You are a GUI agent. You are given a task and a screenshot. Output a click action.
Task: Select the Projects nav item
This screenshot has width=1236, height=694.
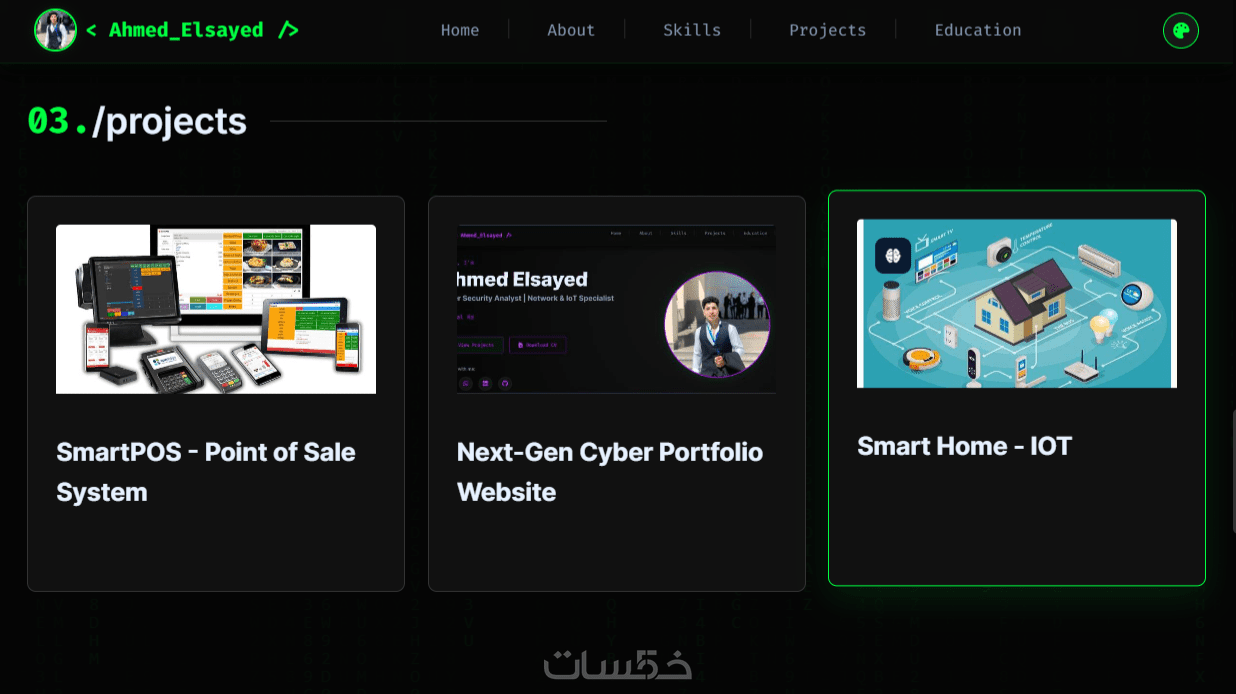coord(828,30)
